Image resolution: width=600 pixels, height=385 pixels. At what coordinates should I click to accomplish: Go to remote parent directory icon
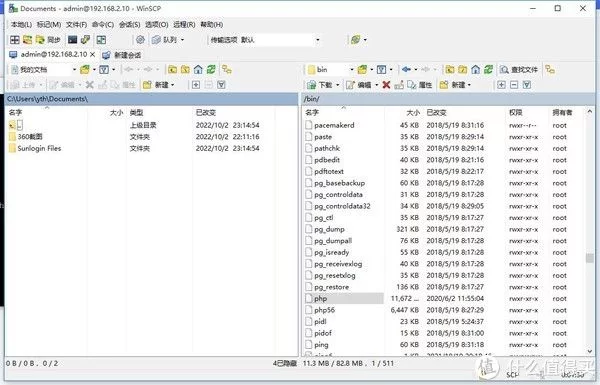[450, 70]
